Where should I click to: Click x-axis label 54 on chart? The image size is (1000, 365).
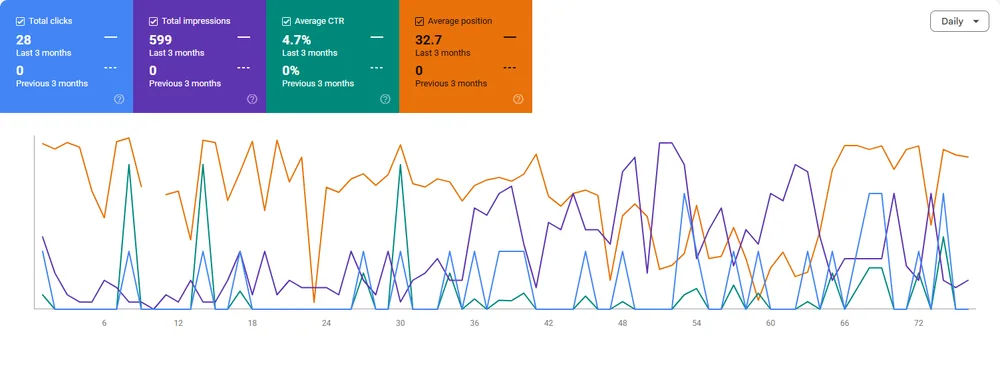pos(696,324)
